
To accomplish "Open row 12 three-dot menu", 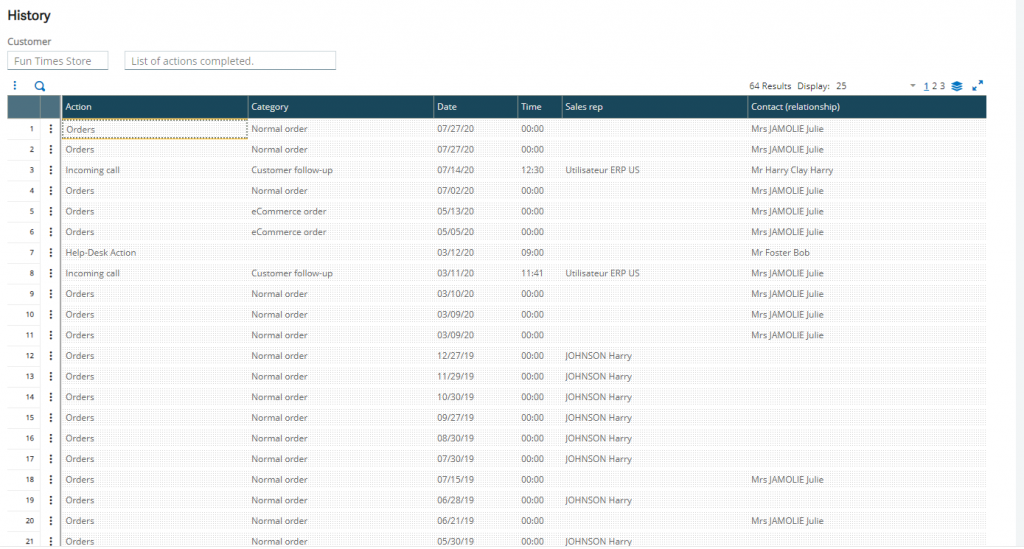I will tap(51, 356).
